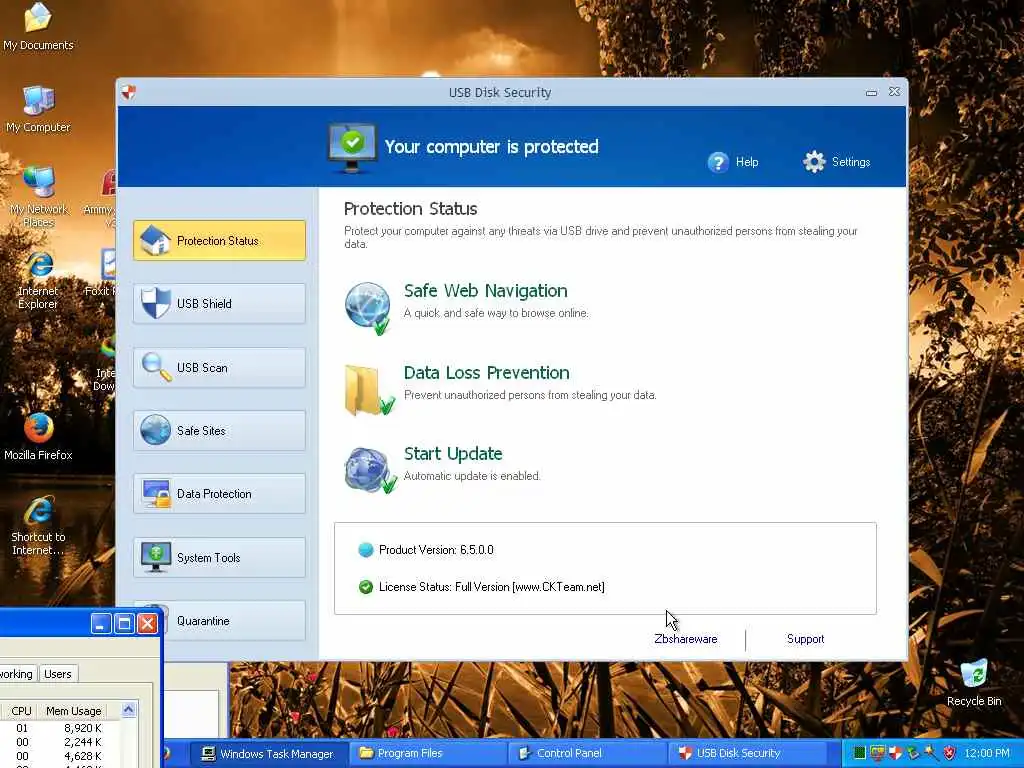This screenshot has height=768, width=1024.
Task: Open the Users tab in Task Manager
Action: [57, 674]
